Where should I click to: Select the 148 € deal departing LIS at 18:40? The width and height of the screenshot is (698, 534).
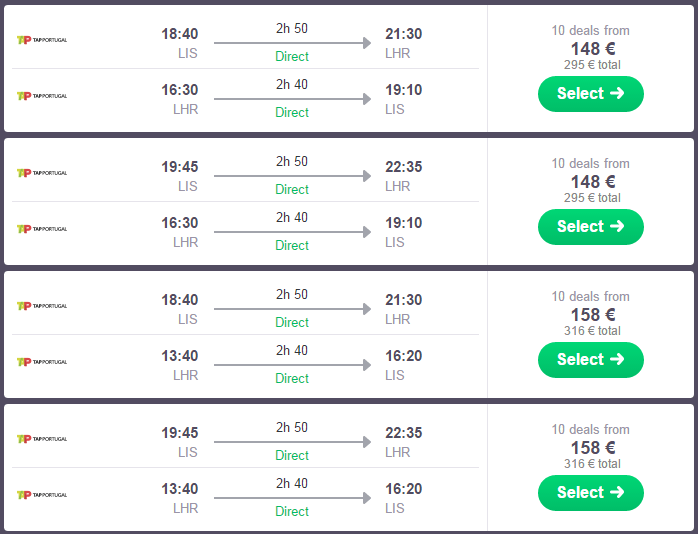(590, 94)
